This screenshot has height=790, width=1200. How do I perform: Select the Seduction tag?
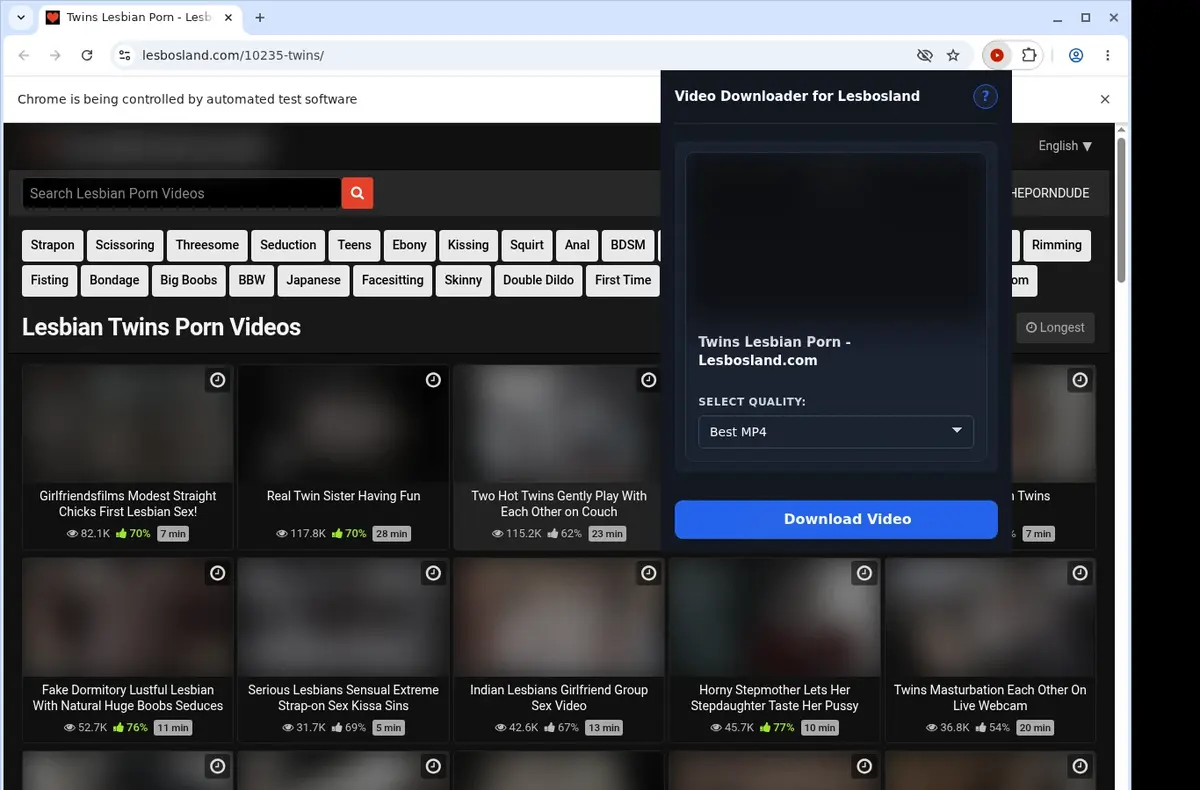click(x=288, y=245)
